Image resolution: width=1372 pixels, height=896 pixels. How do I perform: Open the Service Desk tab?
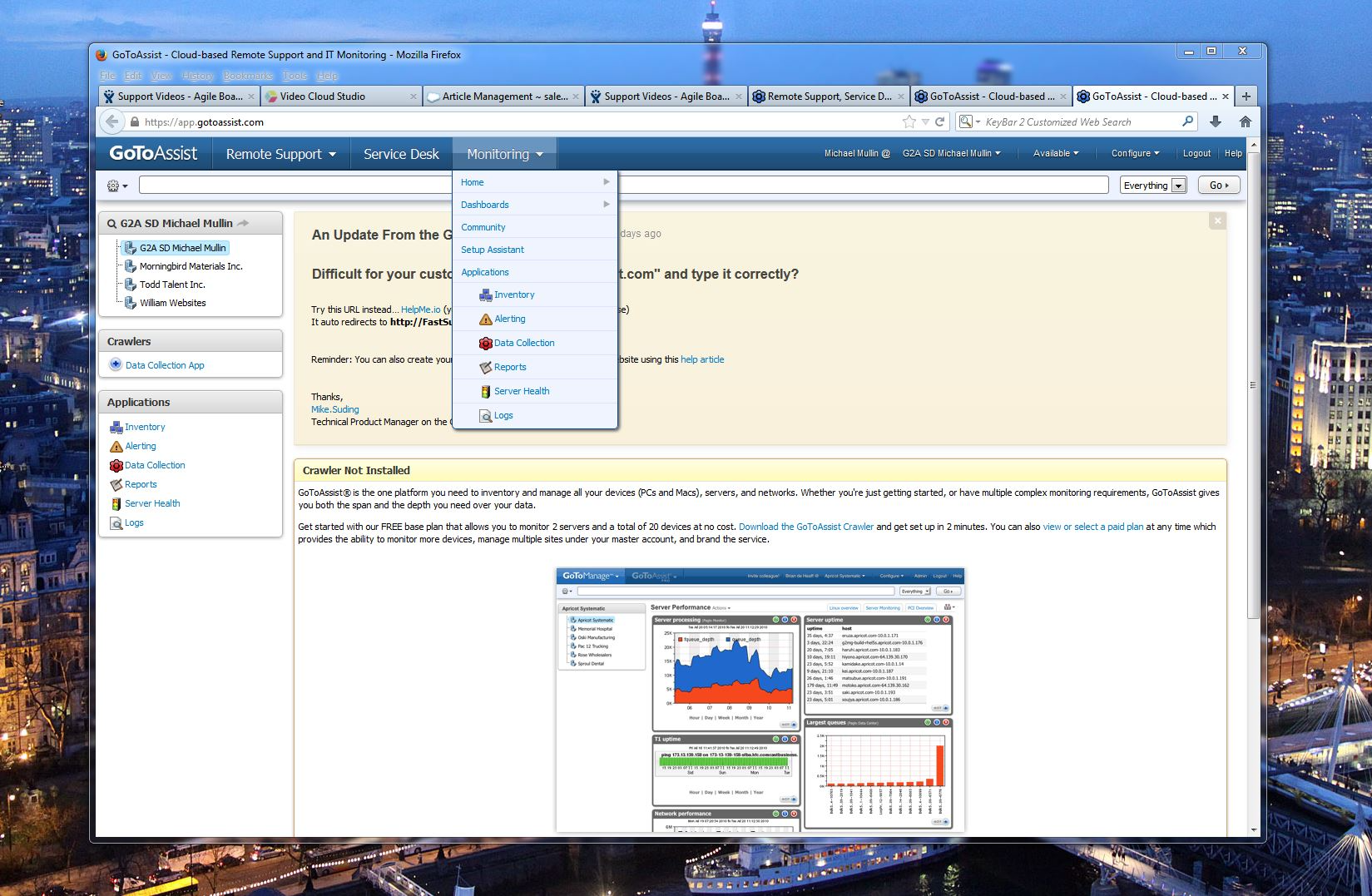401,154
